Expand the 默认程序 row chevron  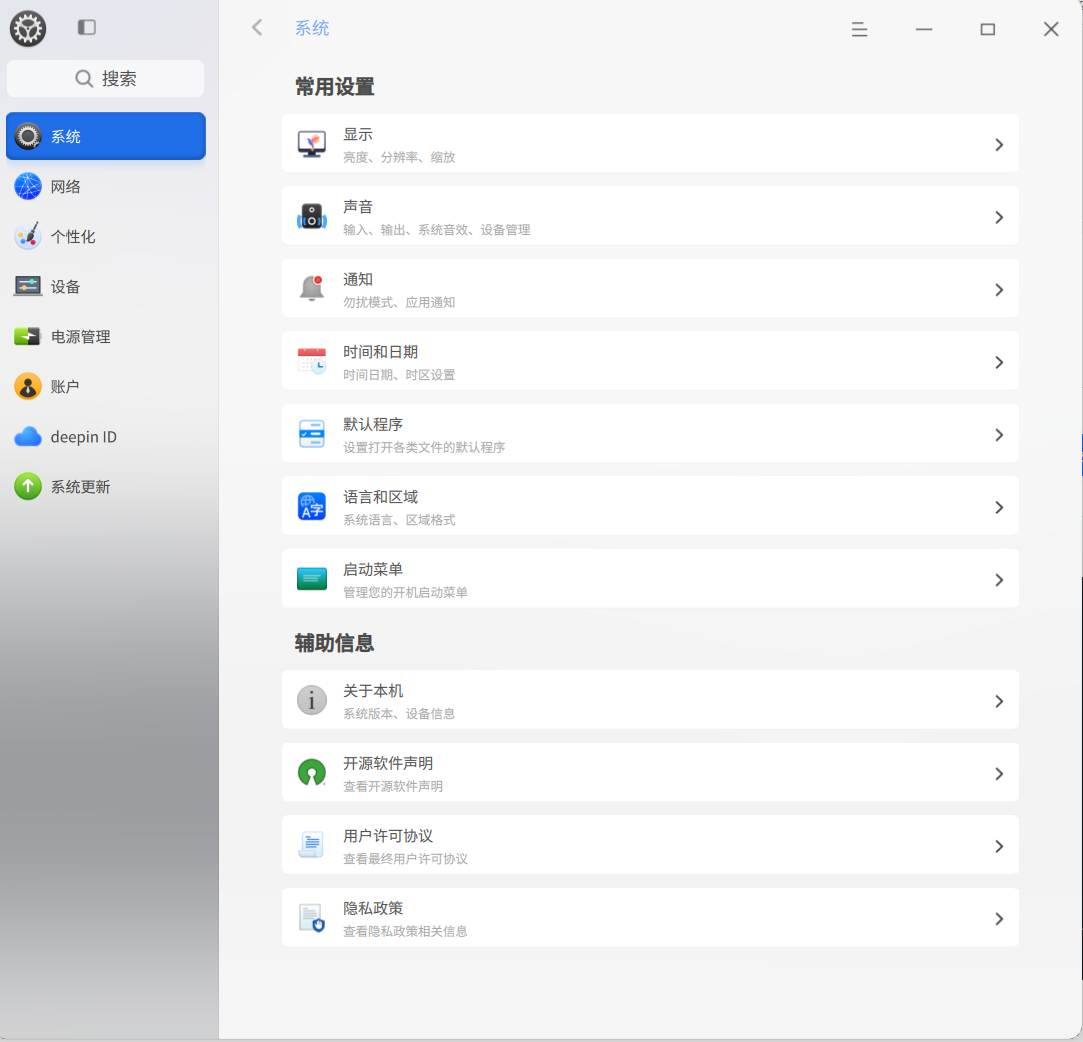pyautogui.click(x=999, y=434)
